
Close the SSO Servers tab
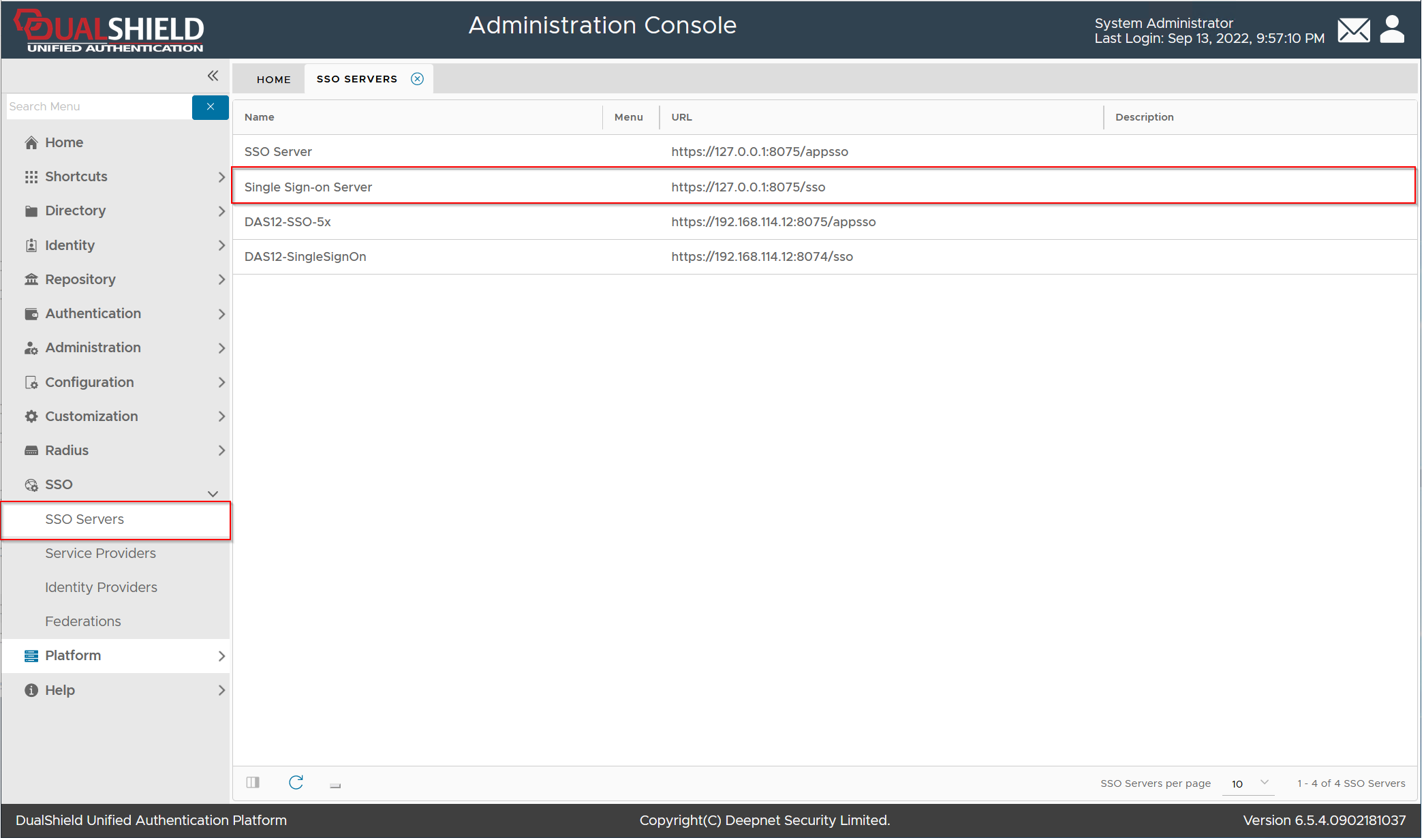click(x=417, y=79)
